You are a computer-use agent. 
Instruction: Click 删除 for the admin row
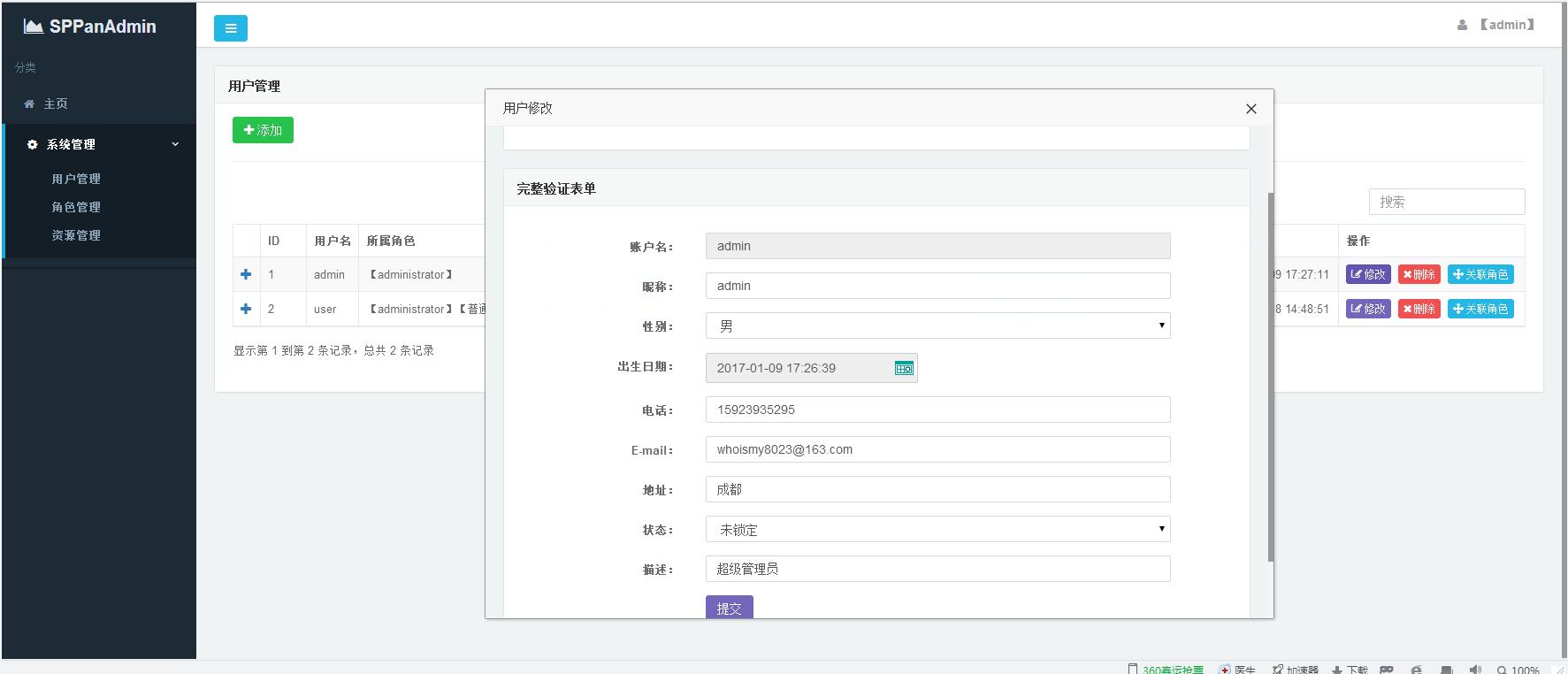pyautogui.click(x=1419, y=274)
